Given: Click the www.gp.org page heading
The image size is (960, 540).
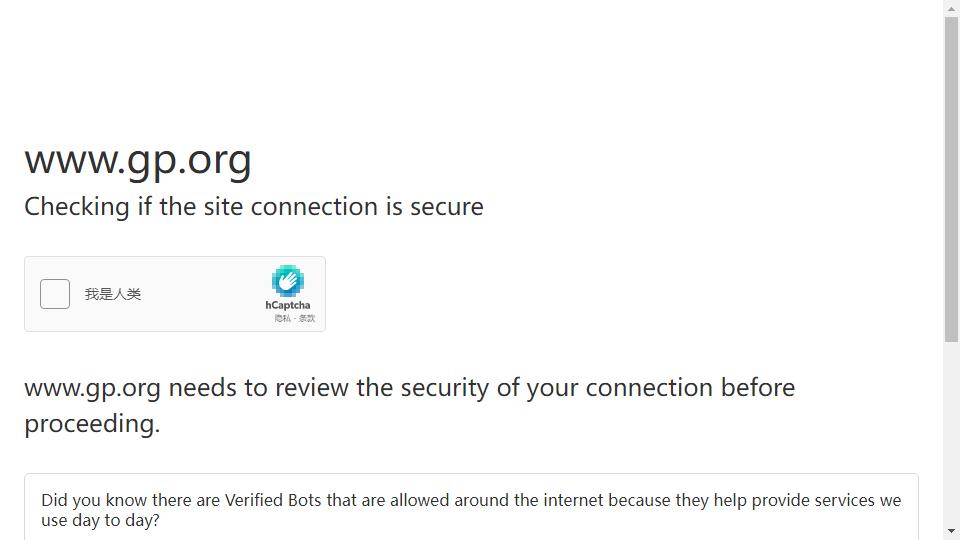Looking at the screenshot, I should pos(138,160).
